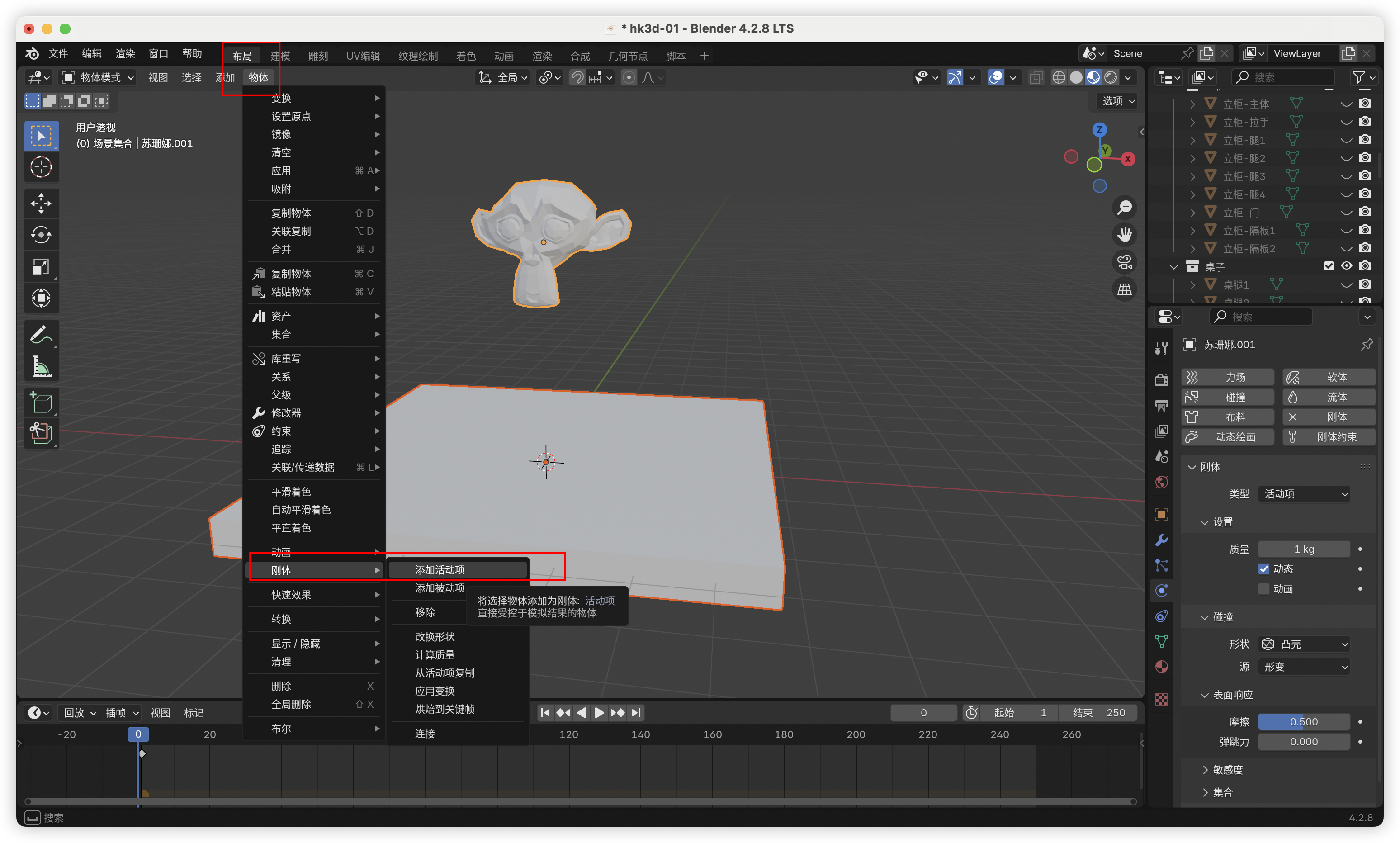Click the 力场 physics button

tap(1227, 377)
